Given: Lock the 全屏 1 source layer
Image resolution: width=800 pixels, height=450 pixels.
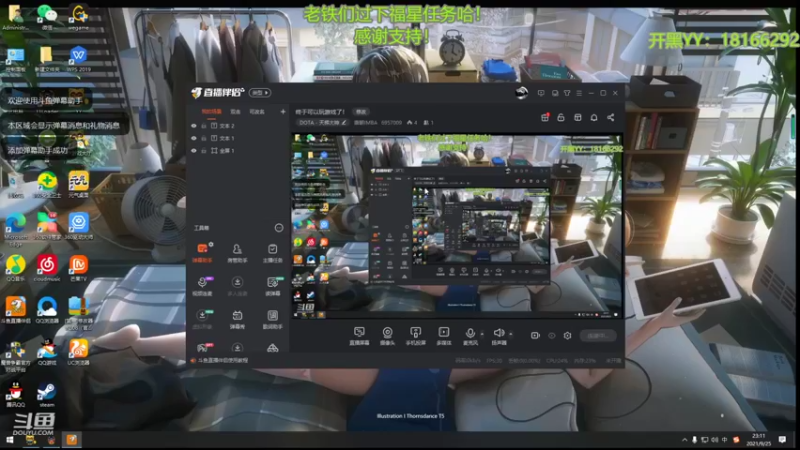Looking at the screenshot, I should click(204, 151).
